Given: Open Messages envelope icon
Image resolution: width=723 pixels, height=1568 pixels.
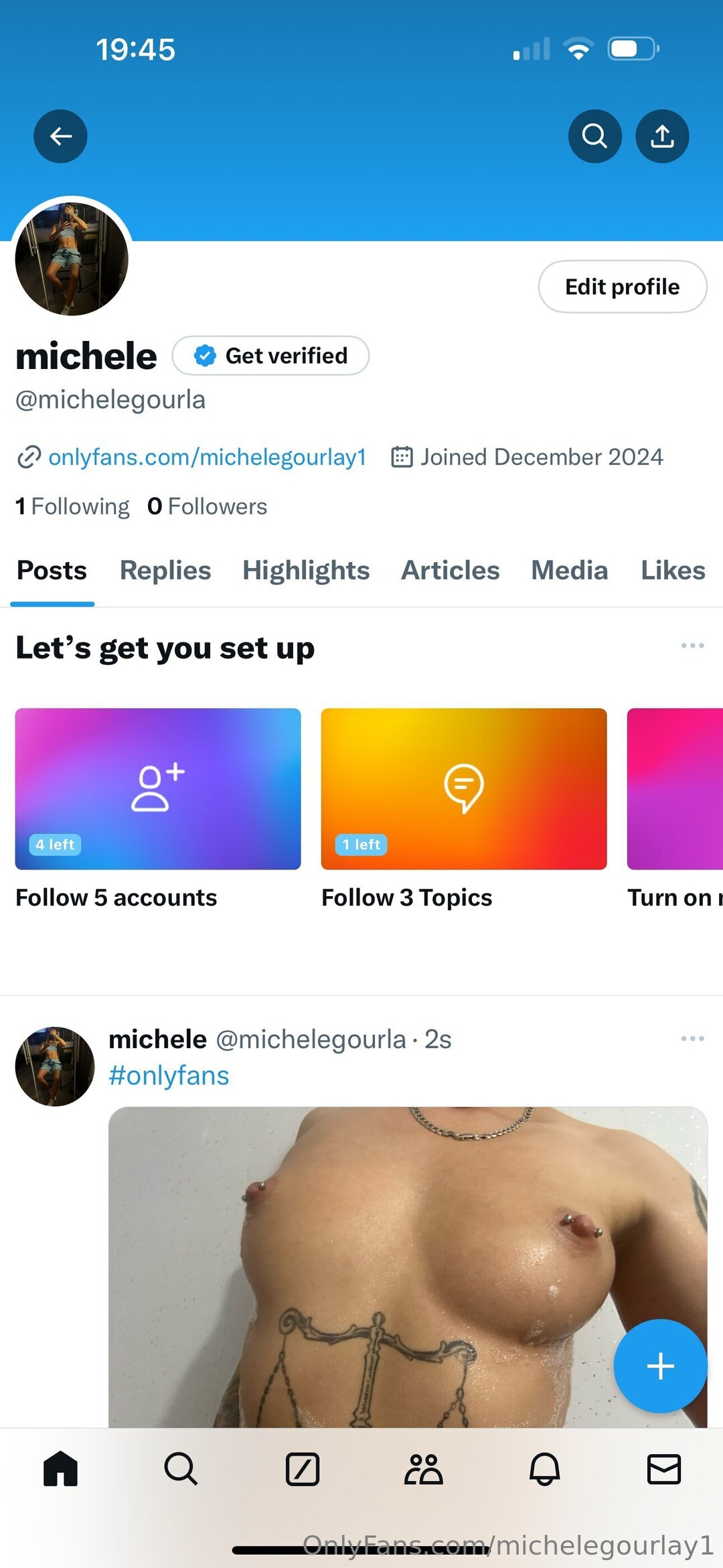Looking at the screenshot, I should 664,1470.
